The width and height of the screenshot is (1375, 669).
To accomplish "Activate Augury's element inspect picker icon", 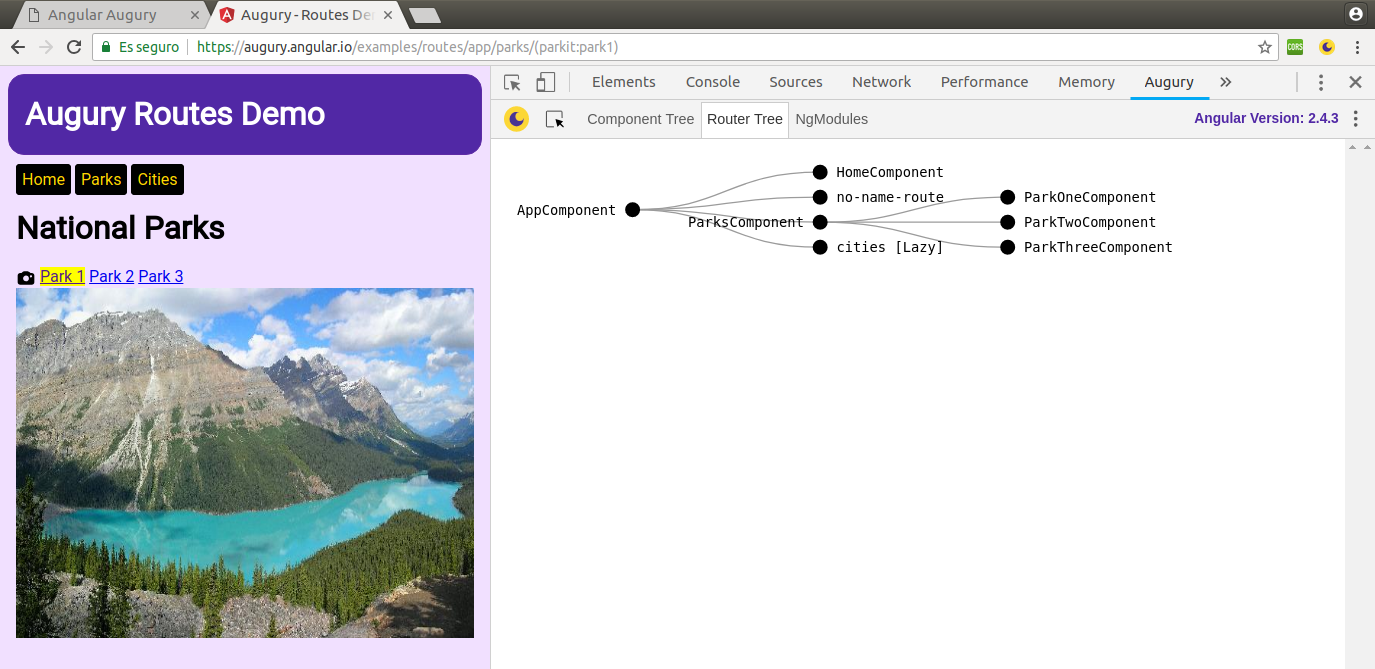I will [x=555, y=119].
